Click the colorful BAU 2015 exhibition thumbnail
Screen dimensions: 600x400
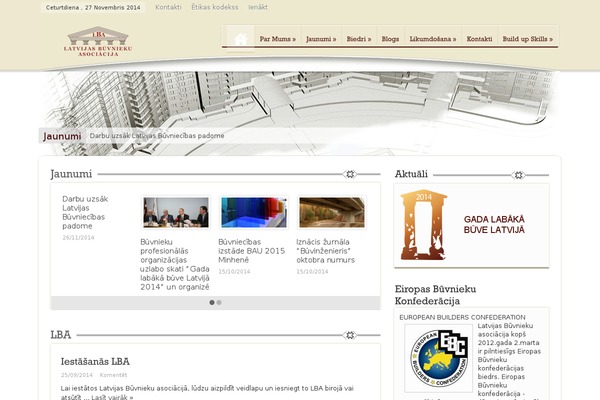pos(254,212)
